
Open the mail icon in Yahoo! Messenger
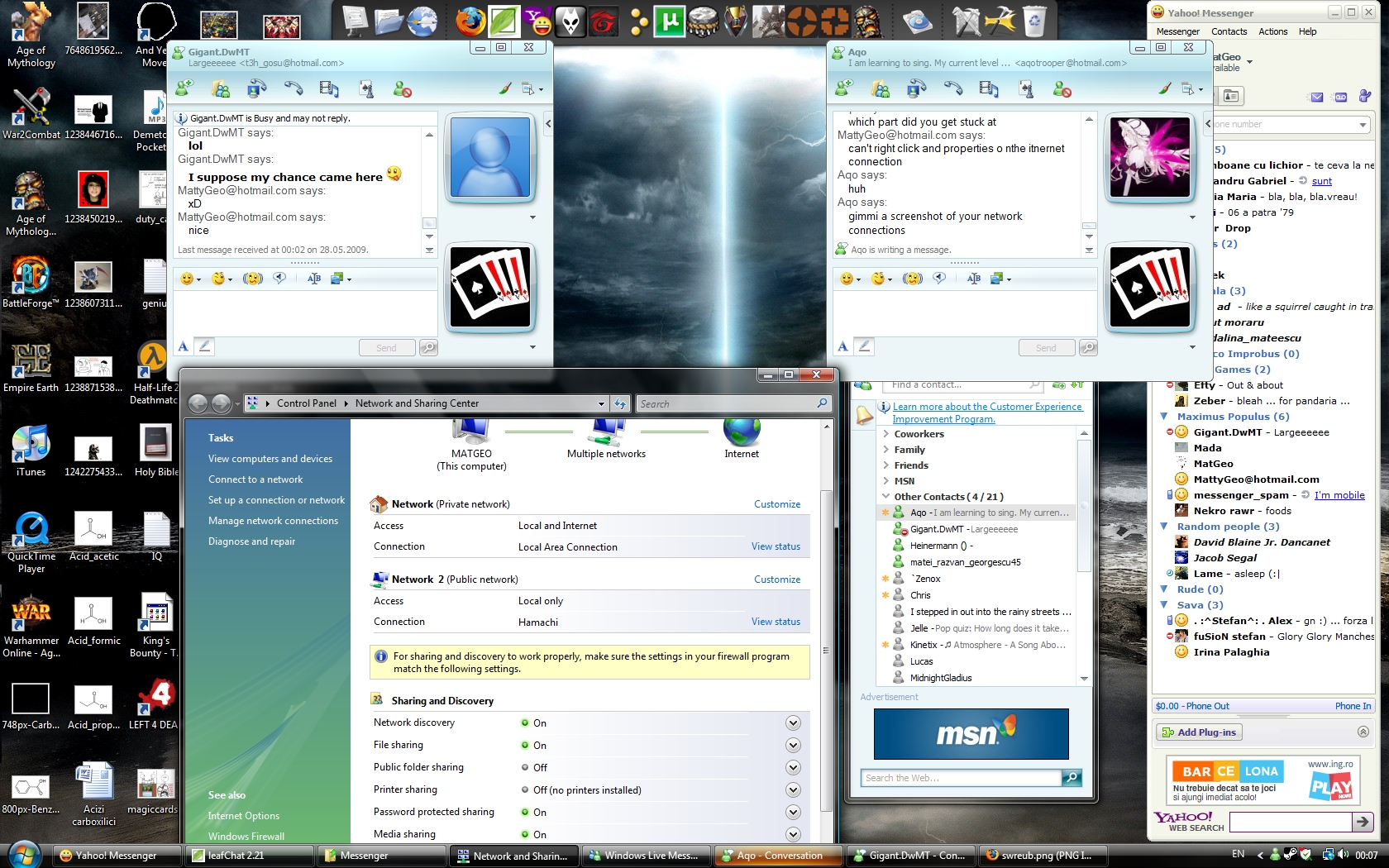tap(1317, 97)
